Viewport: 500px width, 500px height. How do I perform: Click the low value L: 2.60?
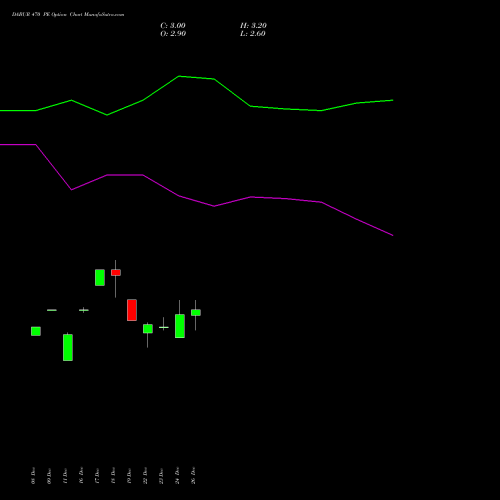(x=253, y=34)
